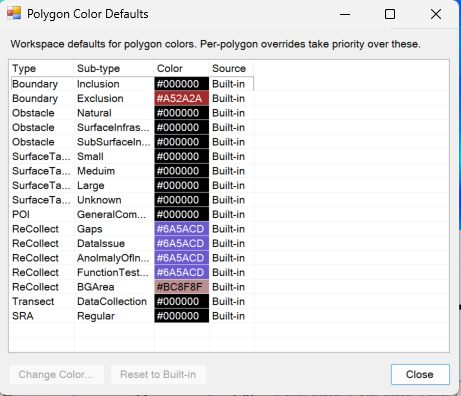461x396 pixels.
Task: Select the #000000 swatch for Boundary Inclusion
Action: pyautogui.click(x=182, y=84)
